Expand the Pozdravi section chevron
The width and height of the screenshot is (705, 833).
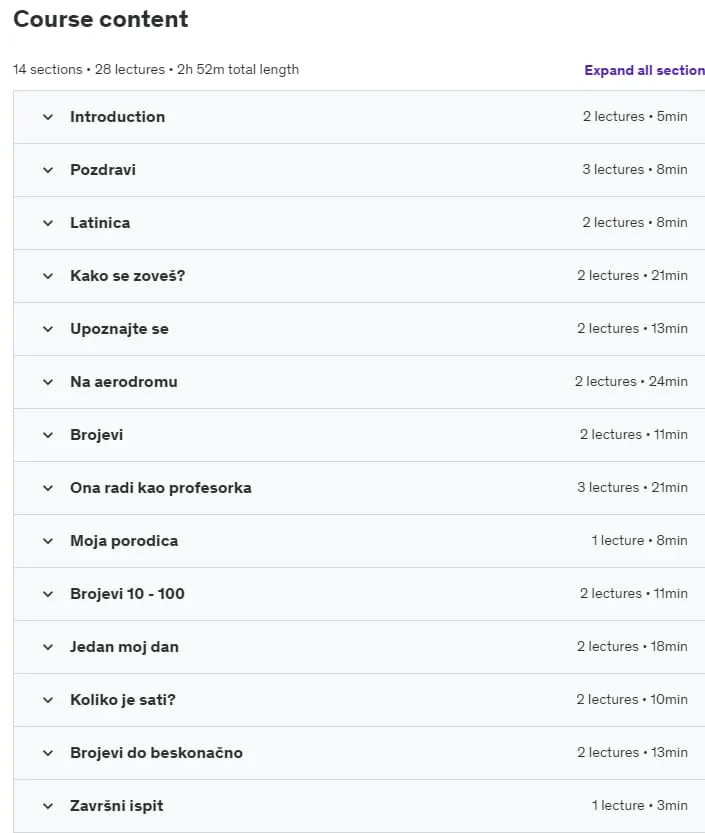pyautogui.click(x=48, y=170)
